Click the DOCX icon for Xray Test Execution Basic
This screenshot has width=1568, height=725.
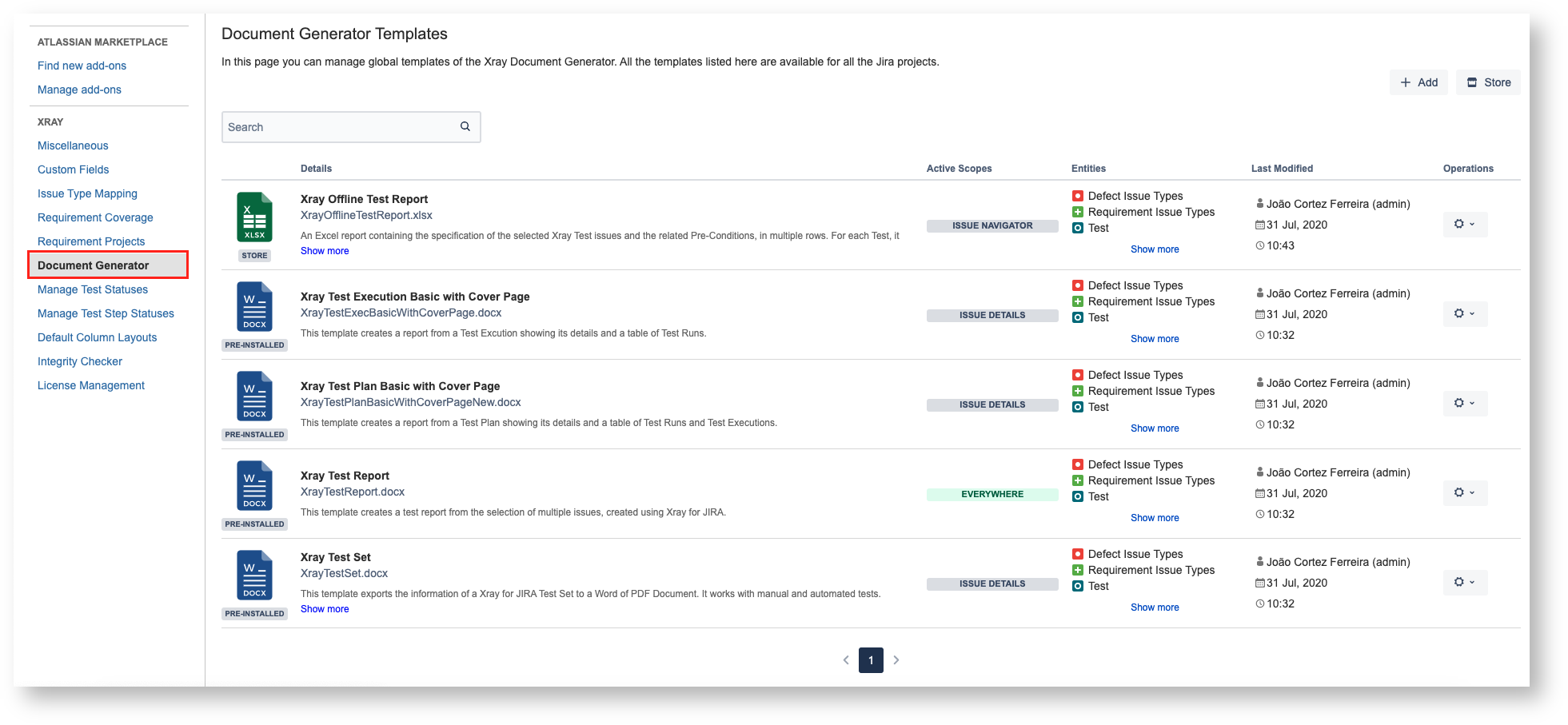point(254,307)
